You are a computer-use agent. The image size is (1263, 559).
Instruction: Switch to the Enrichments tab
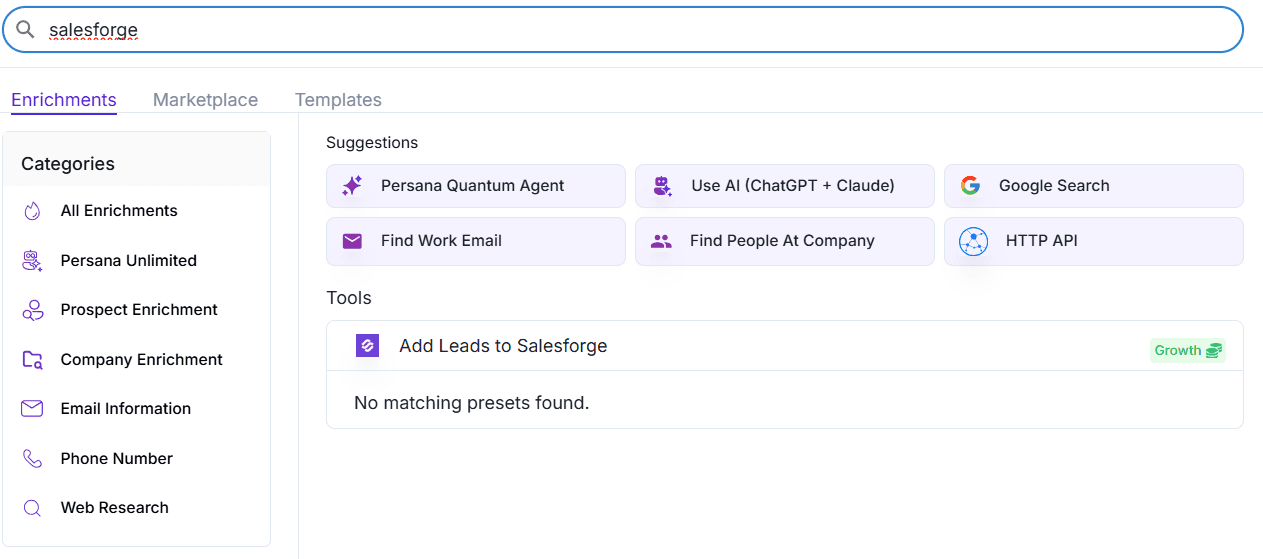coord(64,100)
